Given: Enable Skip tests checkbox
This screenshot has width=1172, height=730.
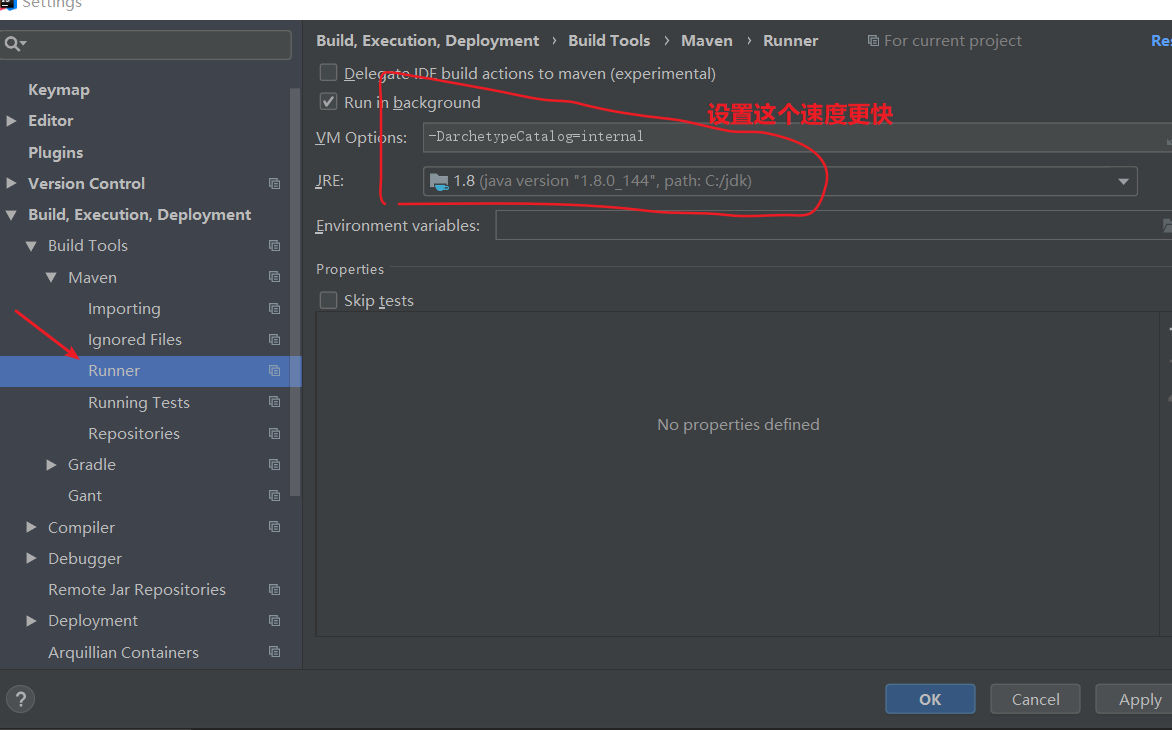Looking at the screenshot, I should click(328, 301).
